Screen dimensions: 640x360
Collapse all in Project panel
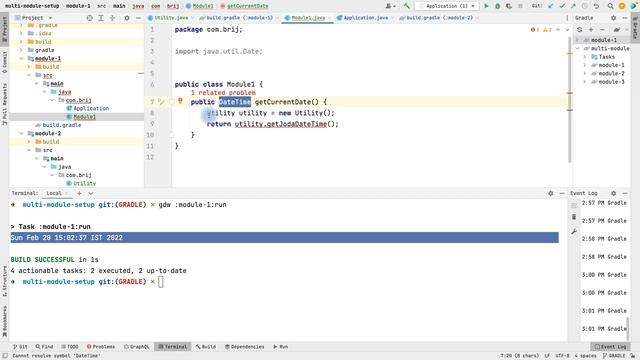coord(112,18)
